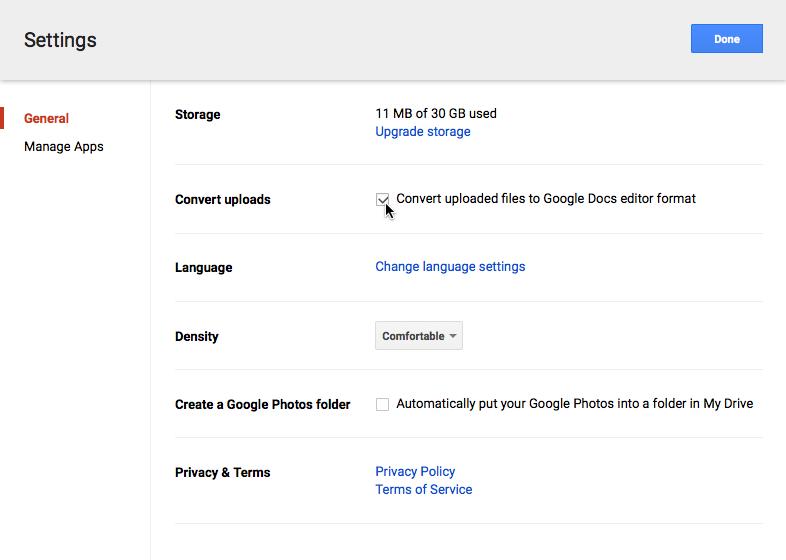The width and height of the screenshot is (786, 560).
Task: Open the Manage Apps section
Action: click(63, 146)
